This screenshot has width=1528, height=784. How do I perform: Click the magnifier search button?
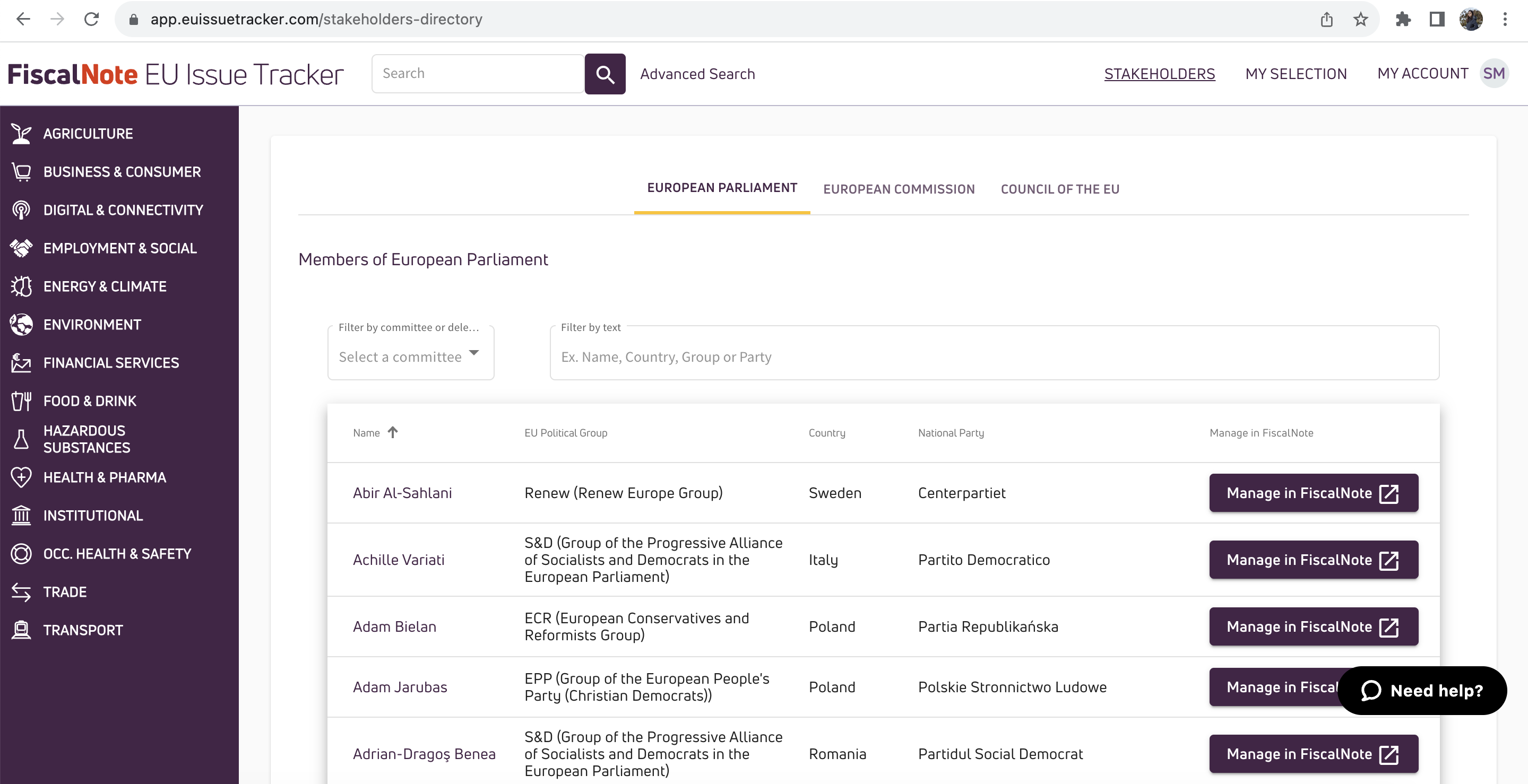click(x=605, y=74)
